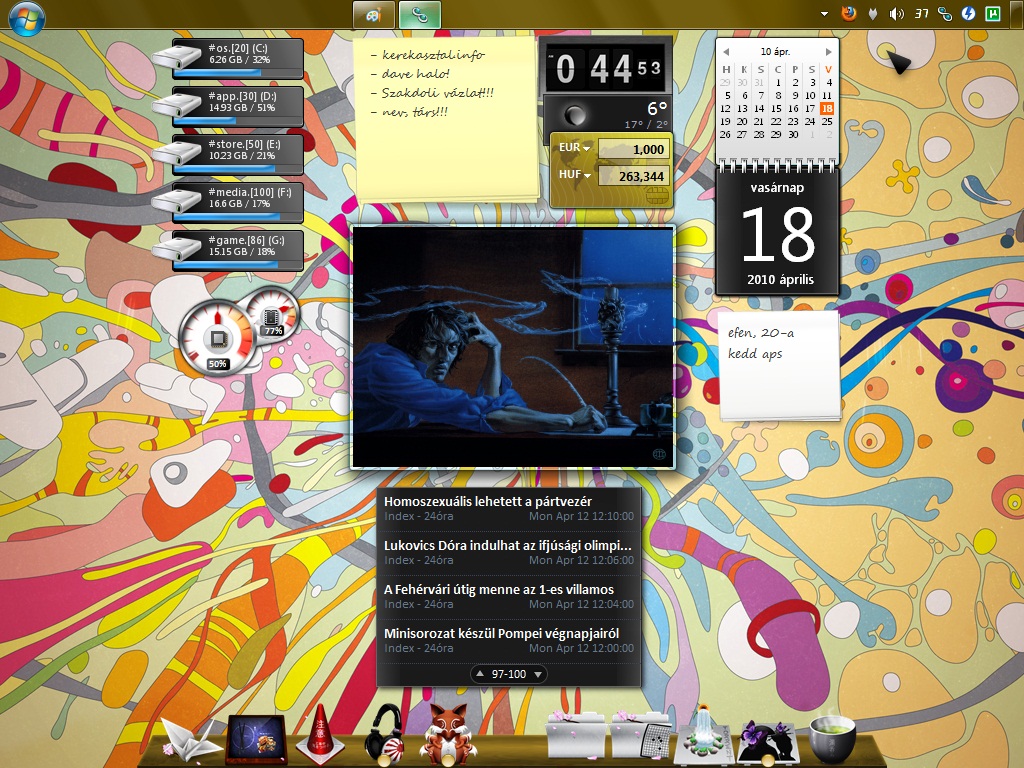Screen dimensions: 1024x768
Task: Click the globe icon in currency gadget
Action: click(657, 195)
